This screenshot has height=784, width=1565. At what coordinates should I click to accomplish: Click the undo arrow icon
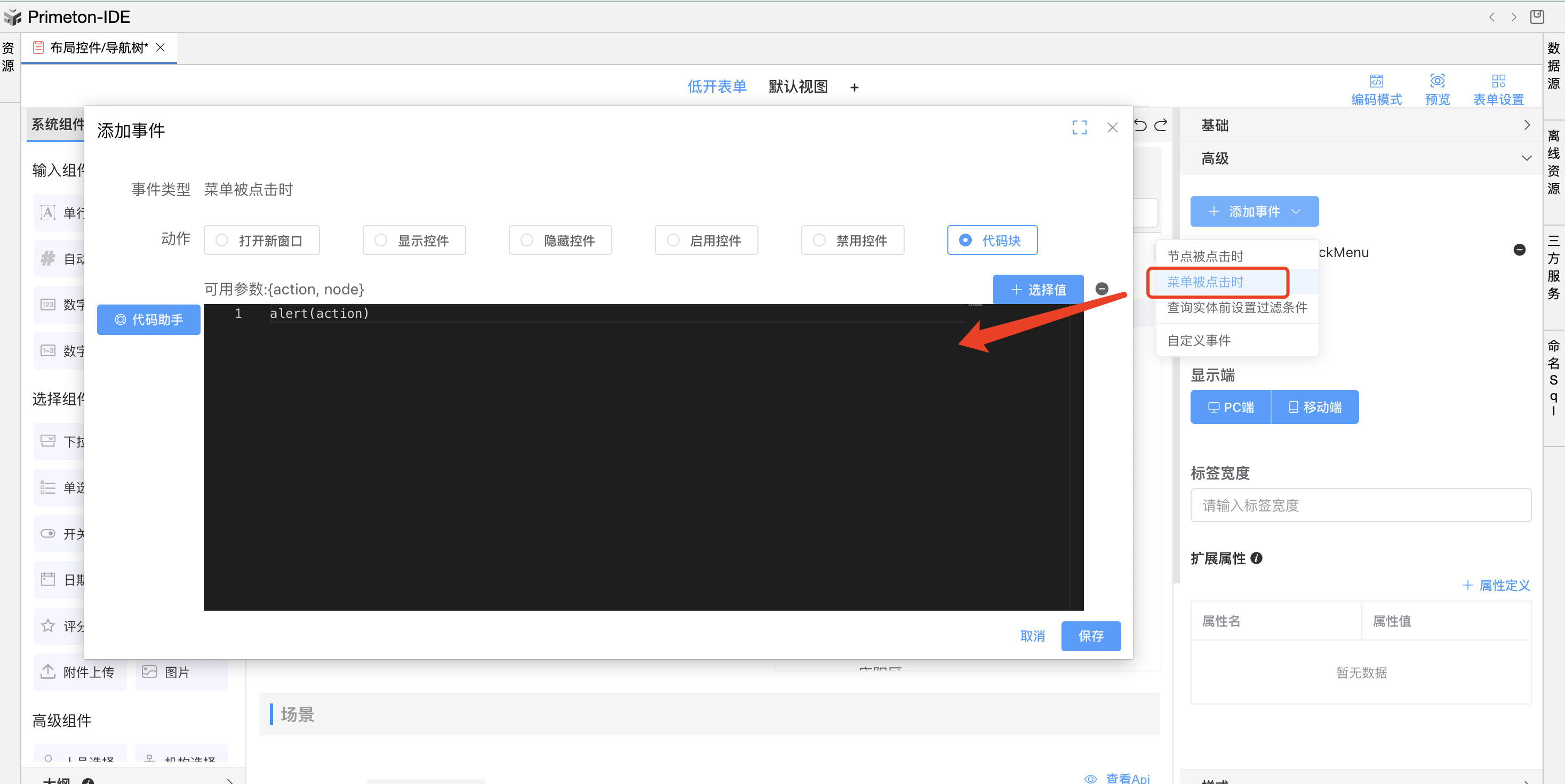coord(1140,125)
